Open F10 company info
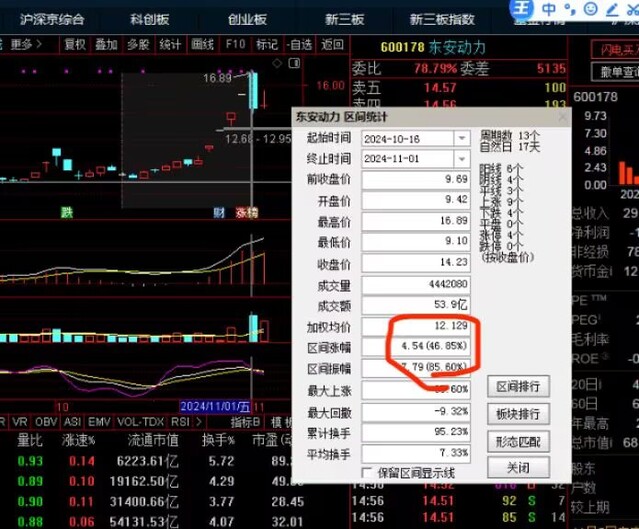Screen dimensions: 639x529 click(x=236, y=44)
